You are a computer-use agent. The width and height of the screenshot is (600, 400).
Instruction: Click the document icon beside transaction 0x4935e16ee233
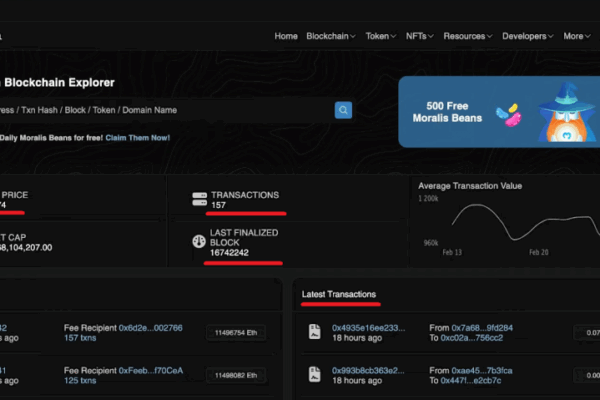coord(313,332)
